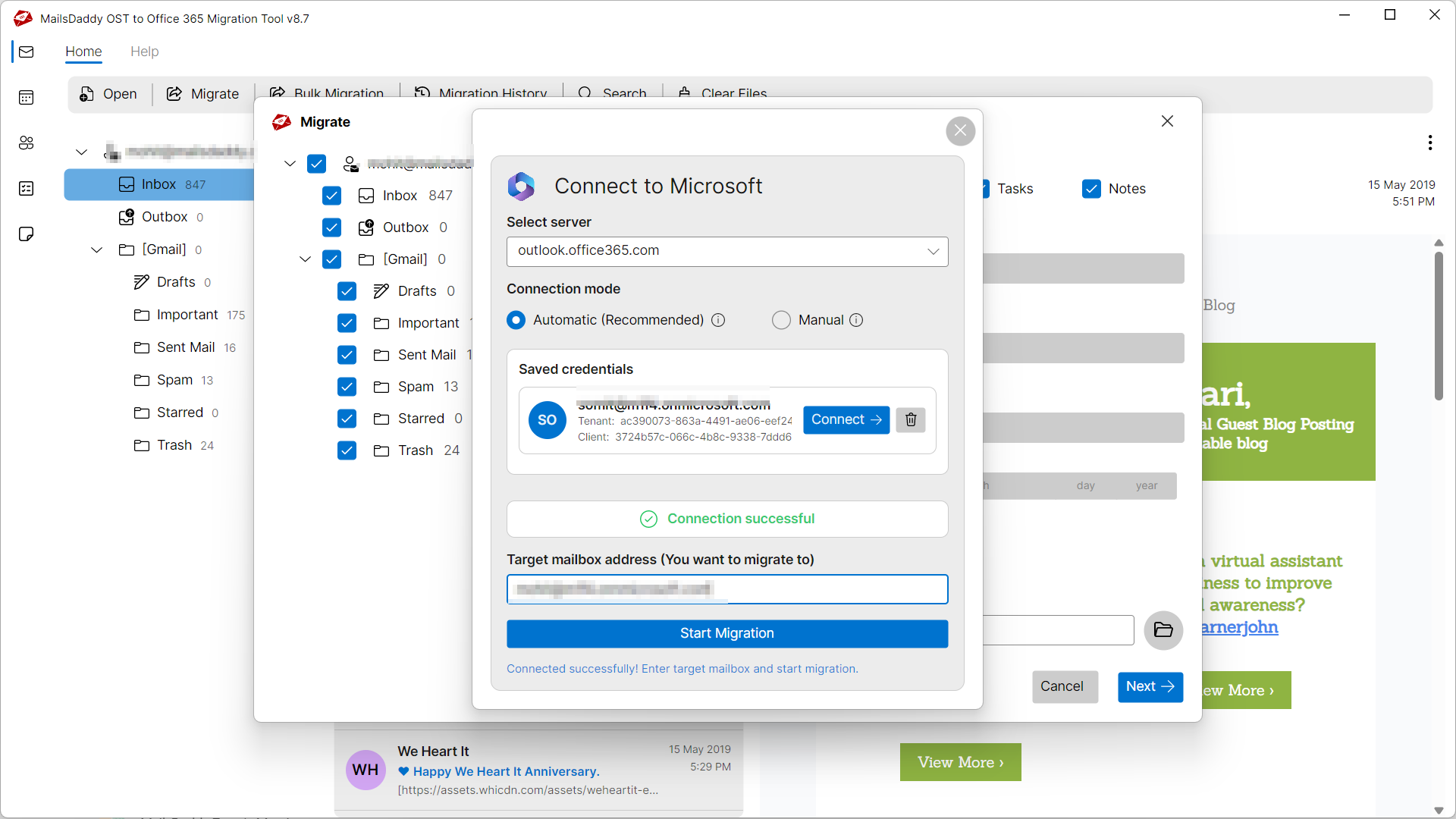Select Inbox 847 in left folder tree
This screenshot has width=1456, height=819.
pyautogui.click(x=159, y=184)
